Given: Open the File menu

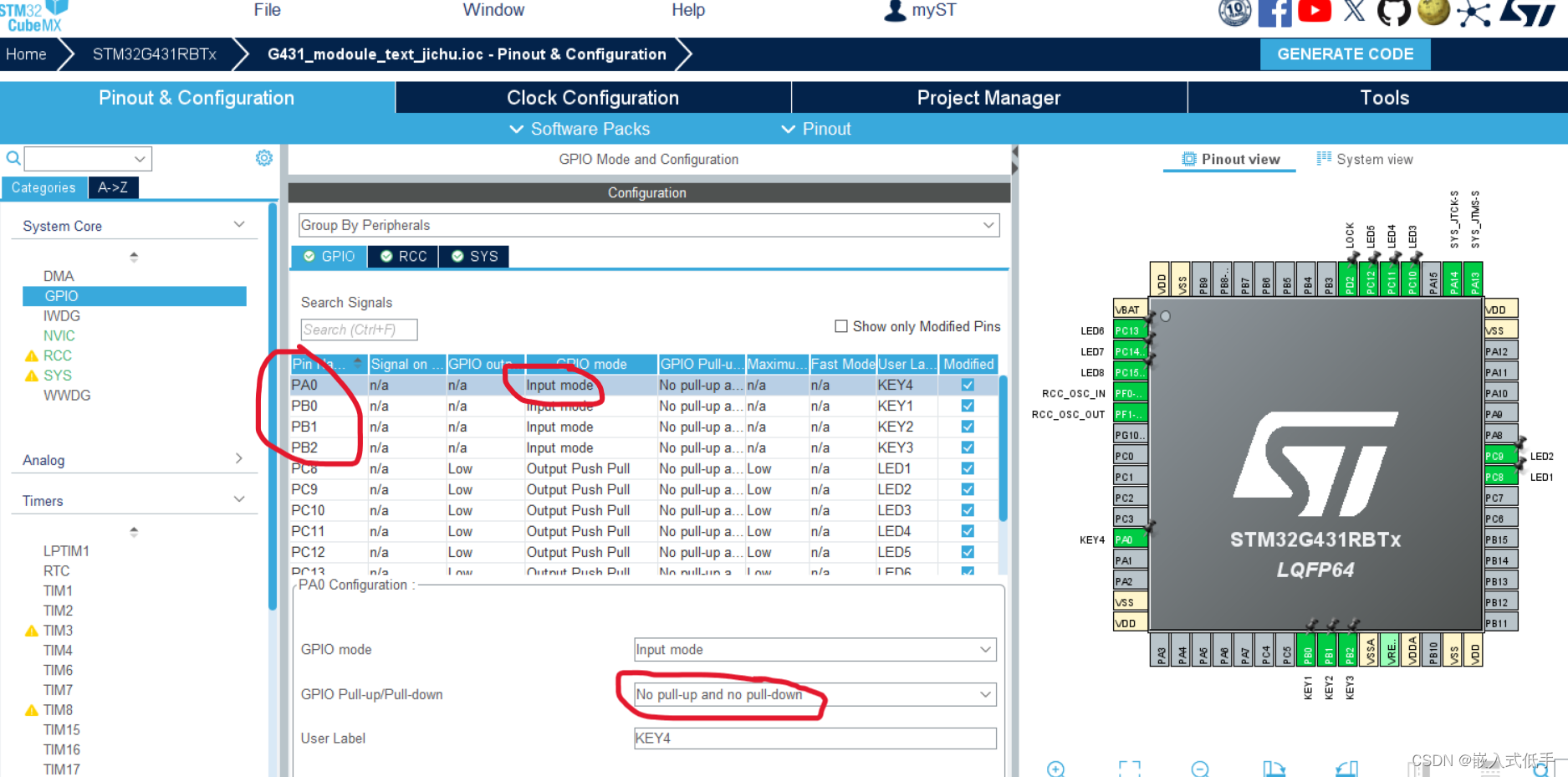Looking at the screenshot, I should click(x=268, y=10).
